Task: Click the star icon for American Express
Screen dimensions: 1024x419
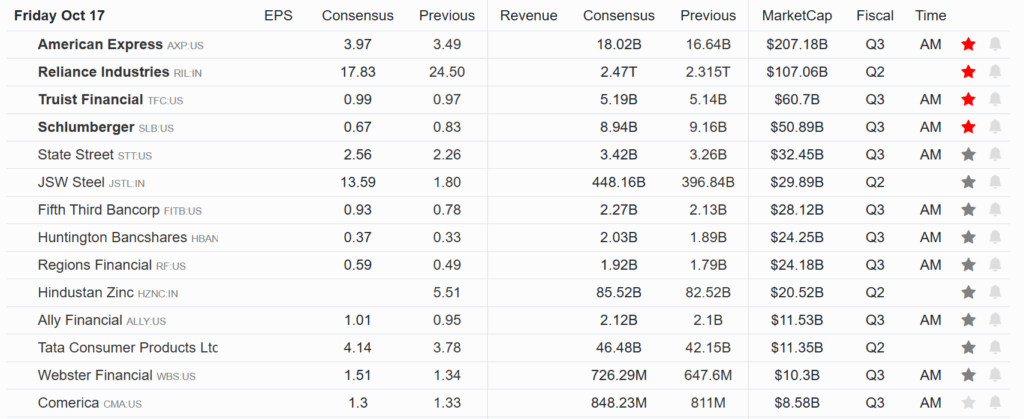Action: [967, 45]
